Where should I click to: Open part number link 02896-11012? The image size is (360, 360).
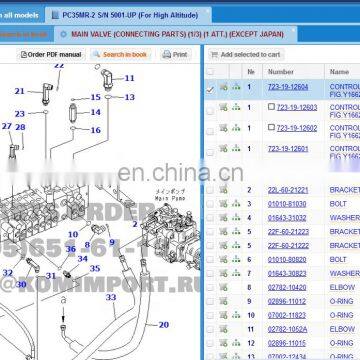287,301
